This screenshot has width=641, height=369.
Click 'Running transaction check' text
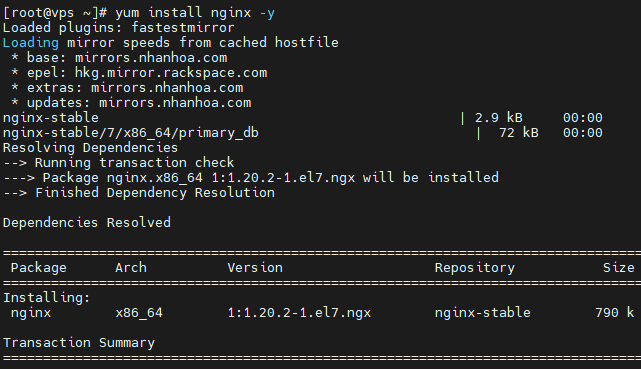pyautogui.click(x=134, y=163)
